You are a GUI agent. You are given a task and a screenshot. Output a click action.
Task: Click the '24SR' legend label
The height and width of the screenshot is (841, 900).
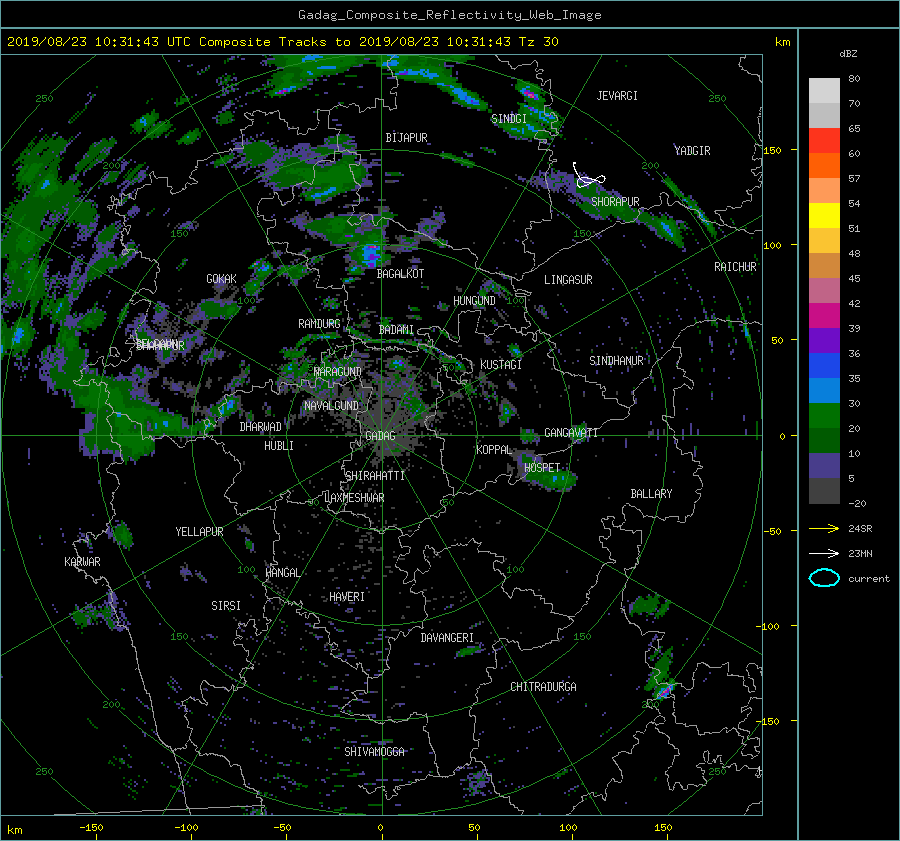860,528
